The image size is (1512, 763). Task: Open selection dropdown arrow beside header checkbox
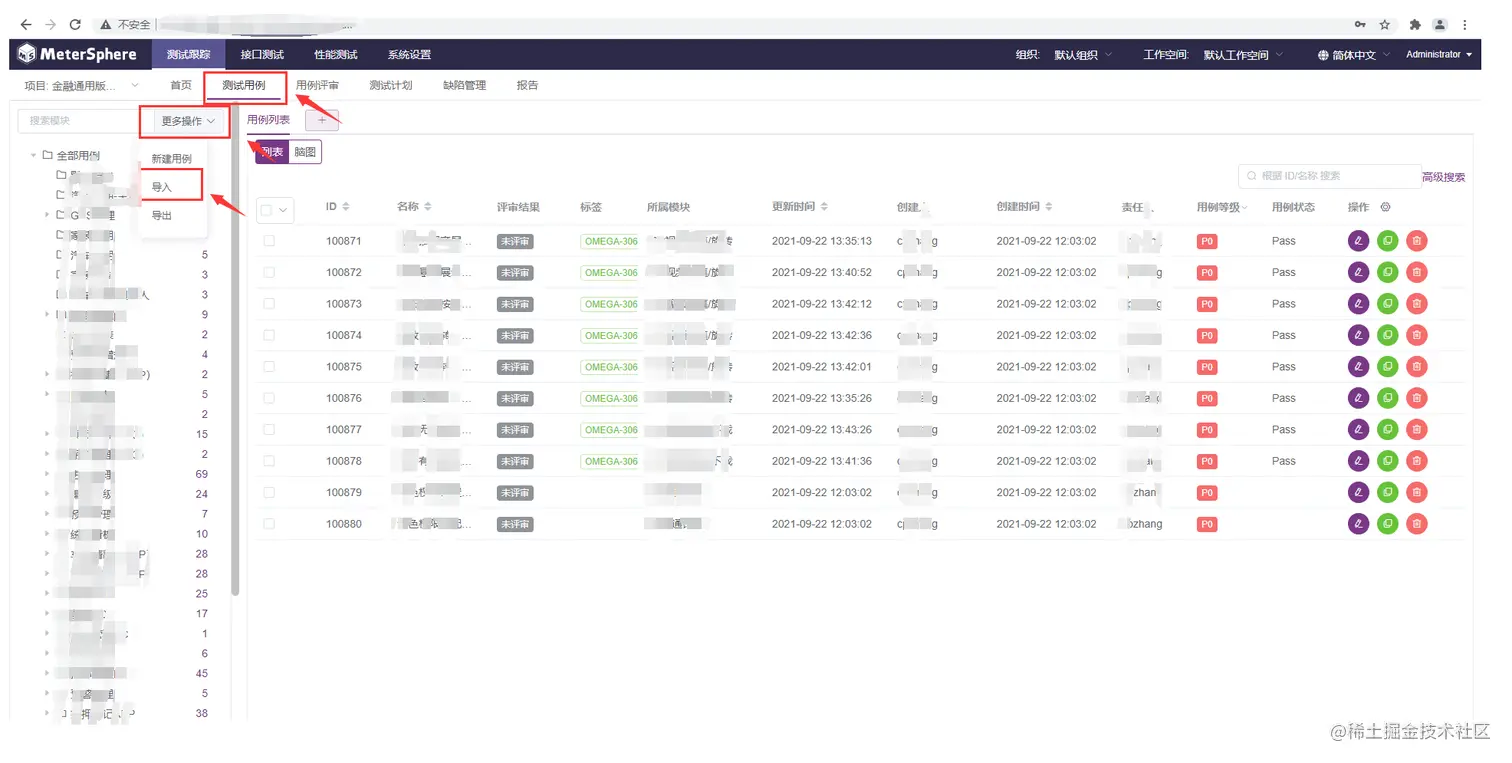click(x=283, y=210)
